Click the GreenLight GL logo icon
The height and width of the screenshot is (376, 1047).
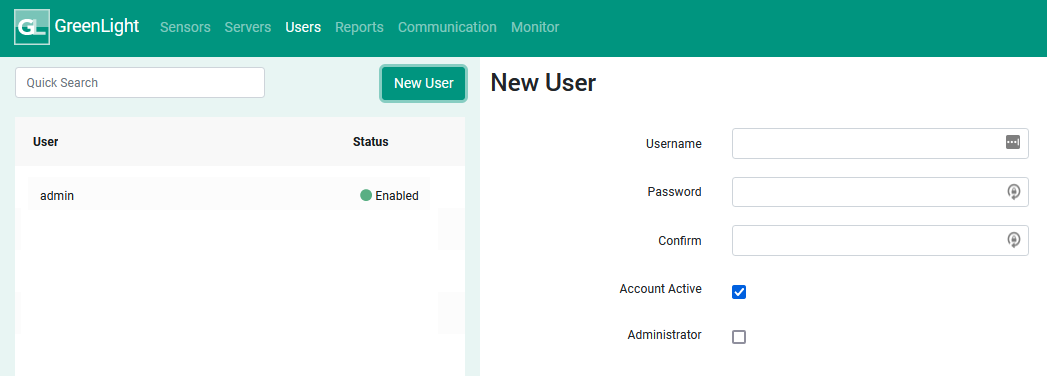(31, 27)
